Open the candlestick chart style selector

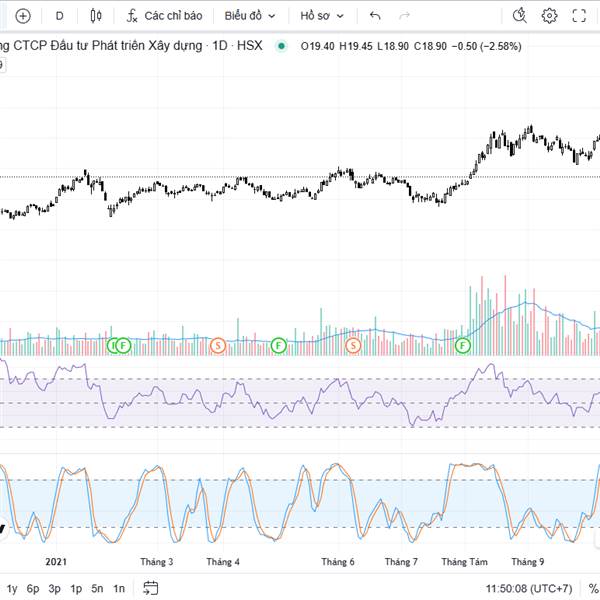point(96,16)
